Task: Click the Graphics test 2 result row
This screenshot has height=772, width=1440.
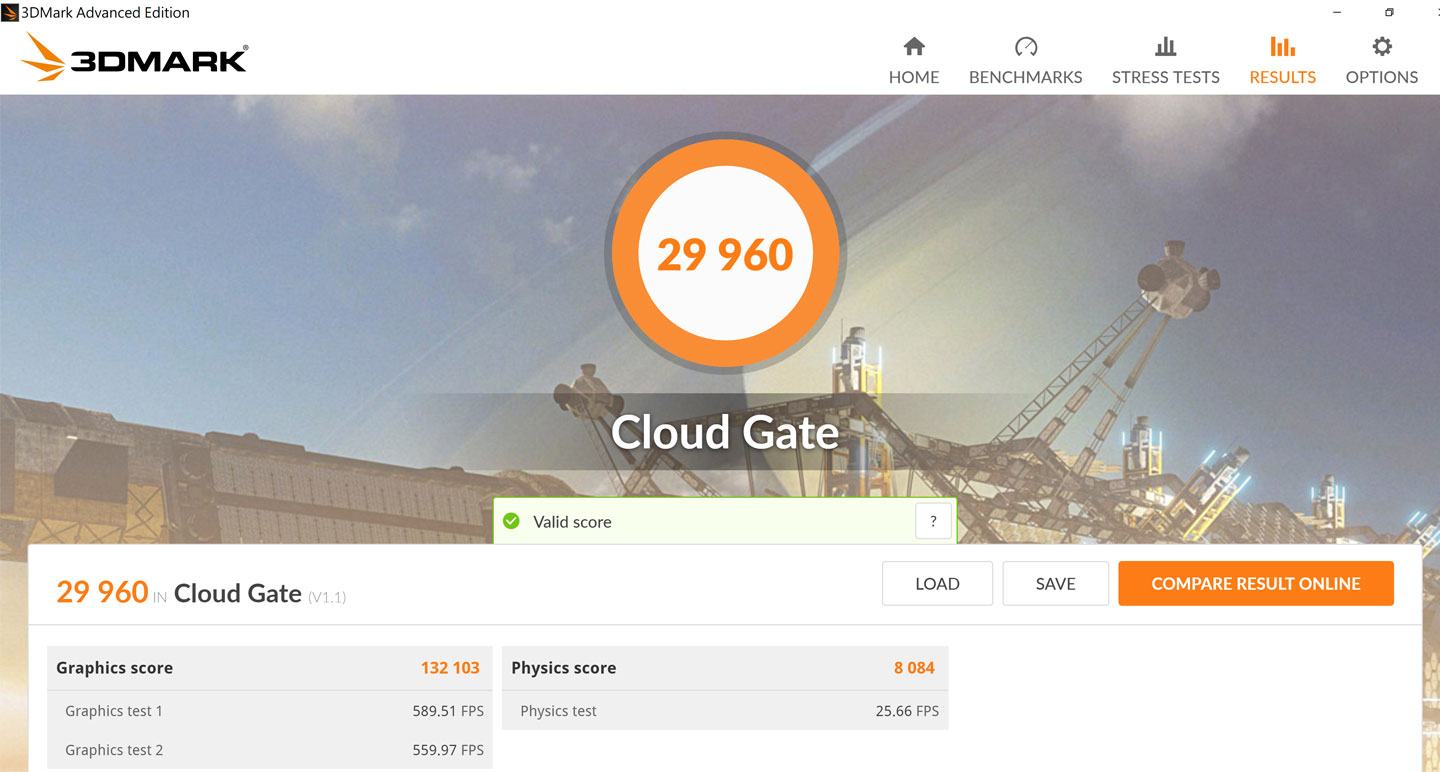Action: 268,750
